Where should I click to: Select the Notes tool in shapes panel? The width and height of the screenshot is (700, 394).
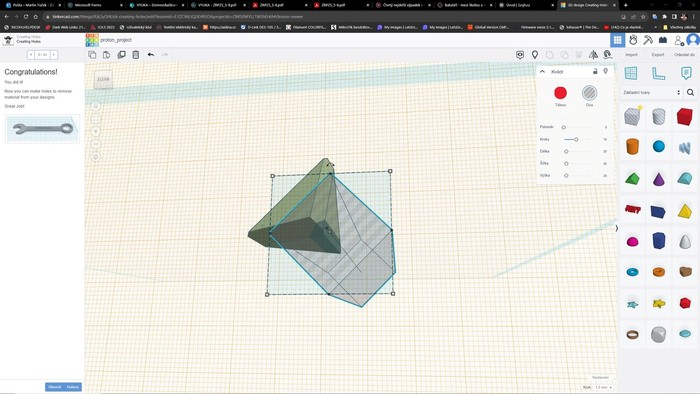686,73
